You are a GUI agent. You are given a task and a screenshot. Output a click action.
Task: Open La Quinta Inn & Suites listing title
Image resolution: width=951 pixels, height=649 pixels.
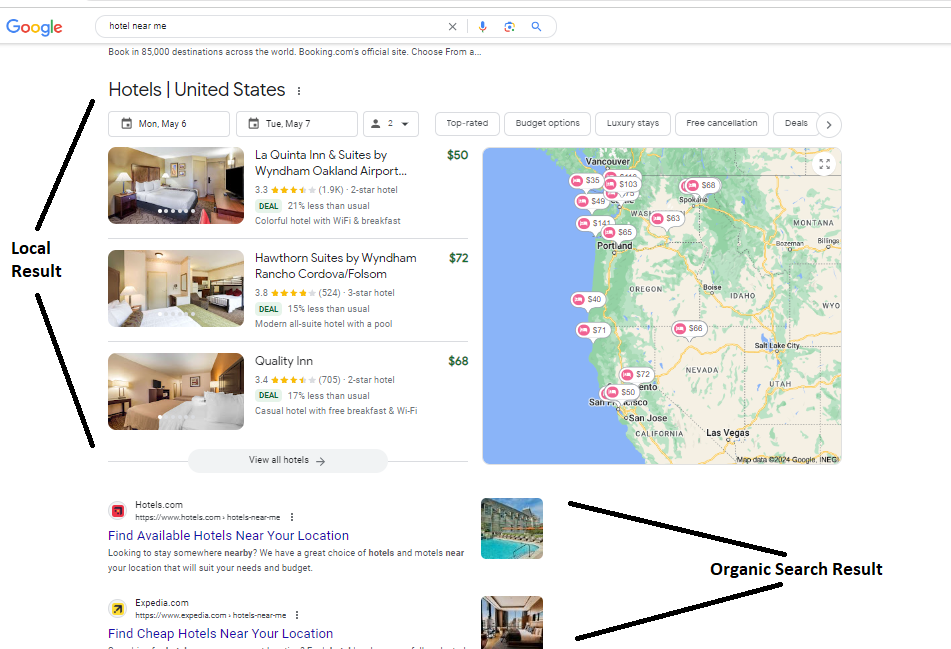331,163
